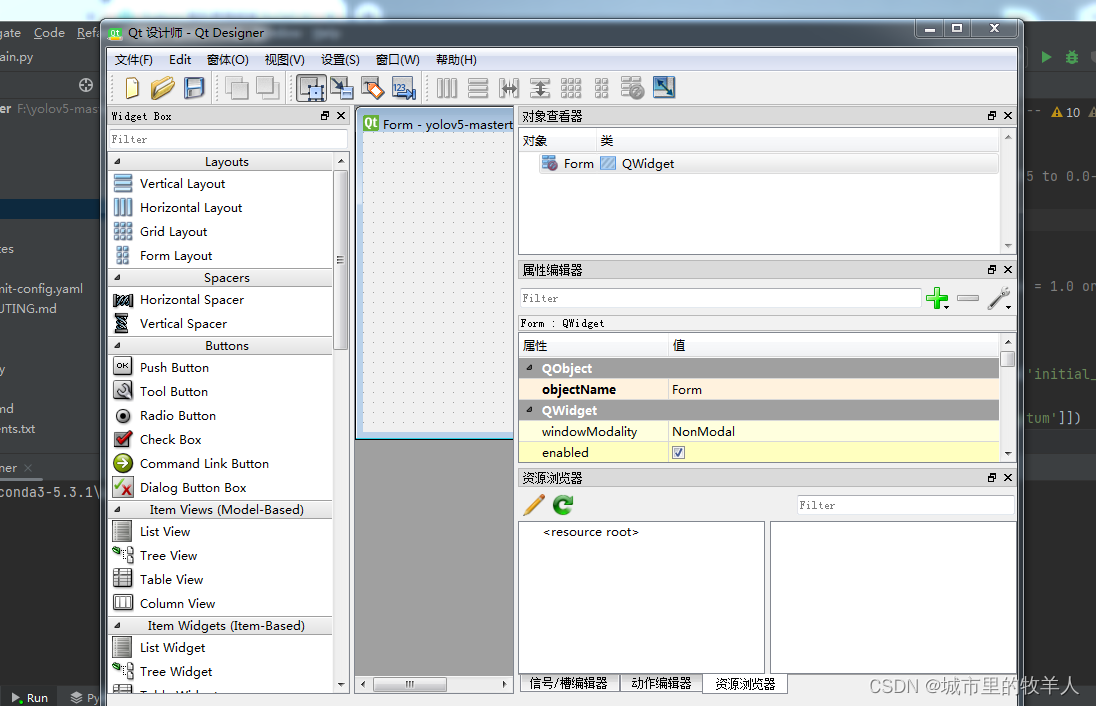Open the windowModality NonModal value
Viewport: 1096px width, 706px height.
(834, 431)
